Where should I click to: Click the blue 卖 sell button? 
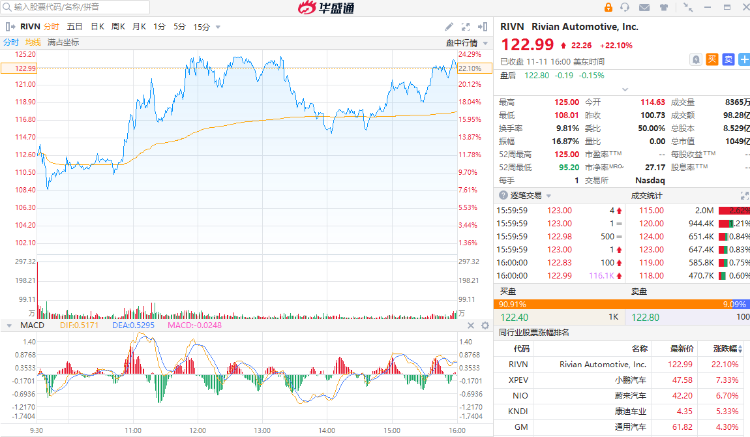click(728, 60)
